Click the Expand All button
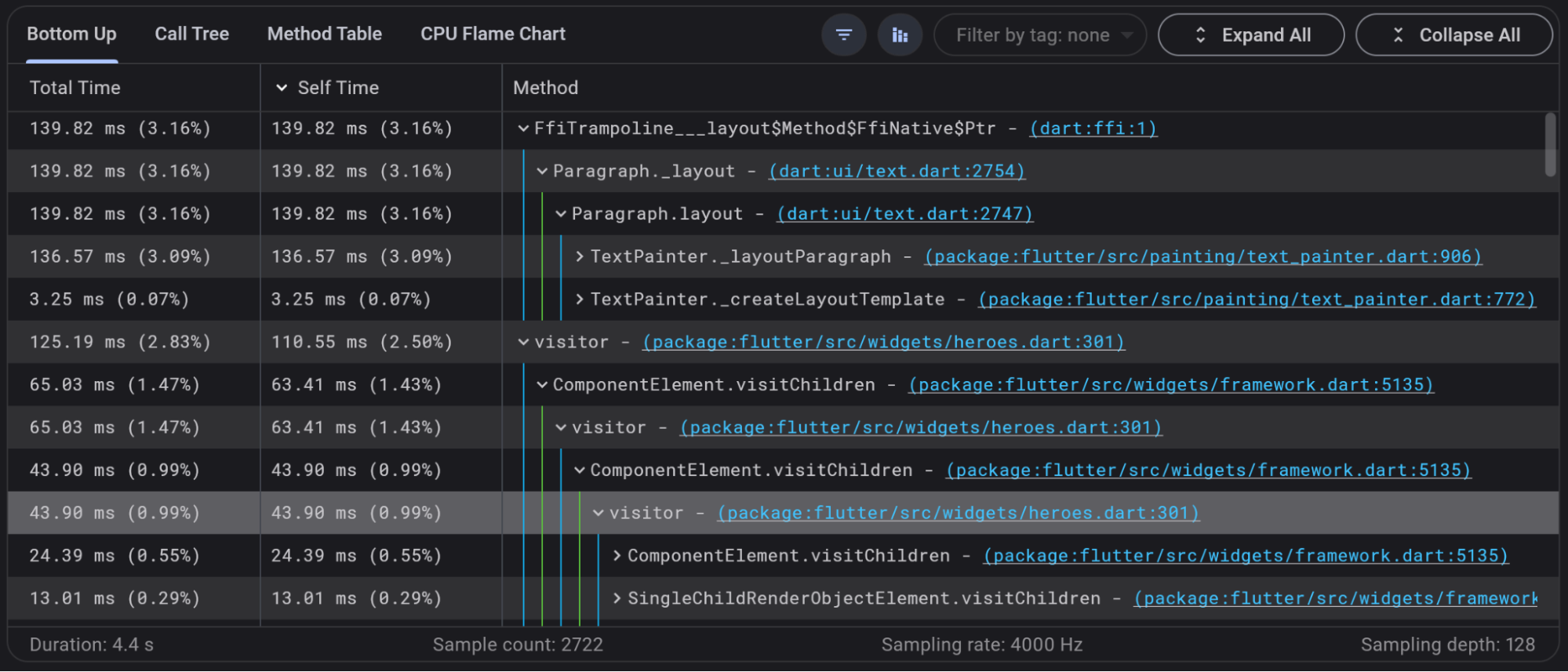This screenshot has height=672, width=1568. tap(1250, 35)
